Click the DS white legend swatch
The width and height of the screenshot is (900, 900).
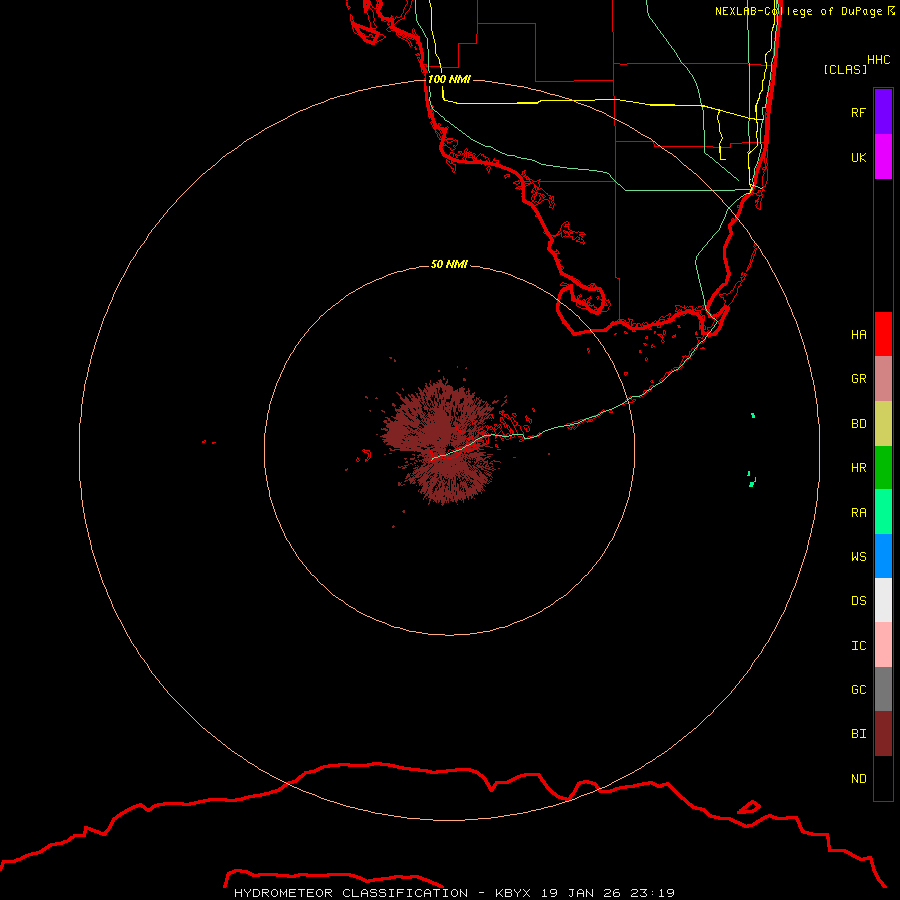883,600
